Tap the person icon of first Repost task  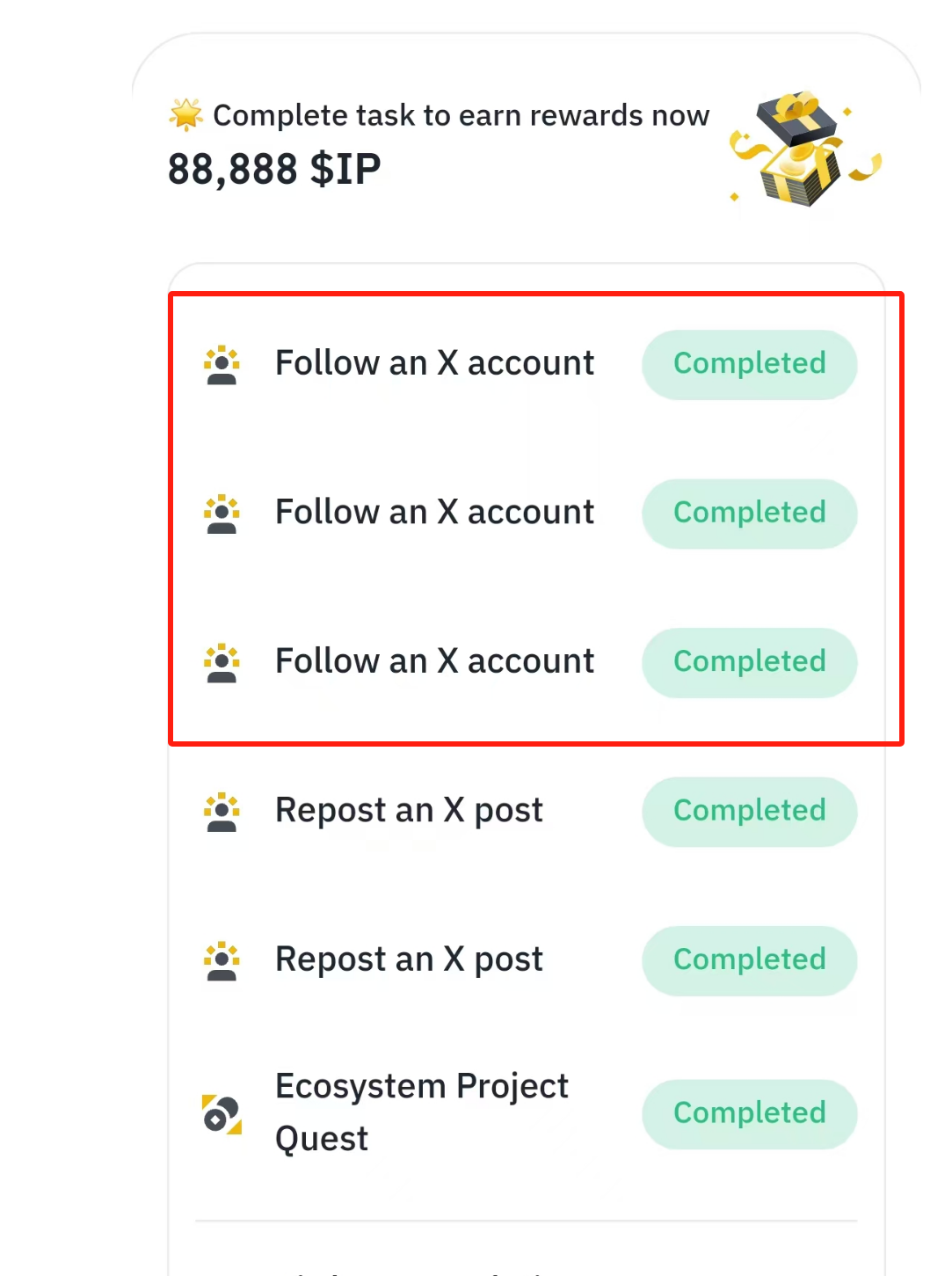[222, 812]
